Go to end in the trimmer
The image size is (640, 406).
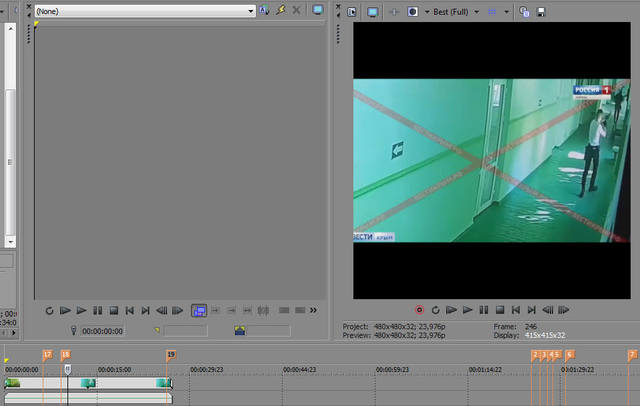pos(145,311)
